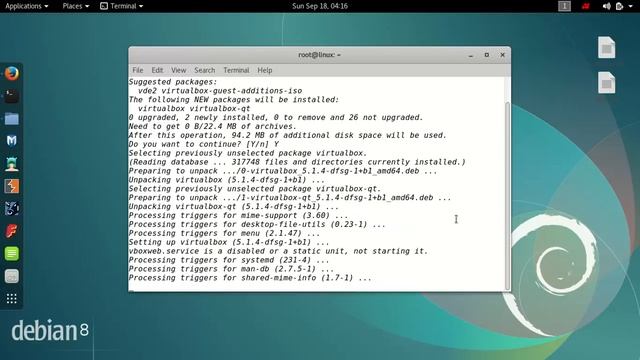Screen dimensions: 640x360
Task: Click the text 'virtualbox virtualbox-qt'
Action: [x=194, y=109]
